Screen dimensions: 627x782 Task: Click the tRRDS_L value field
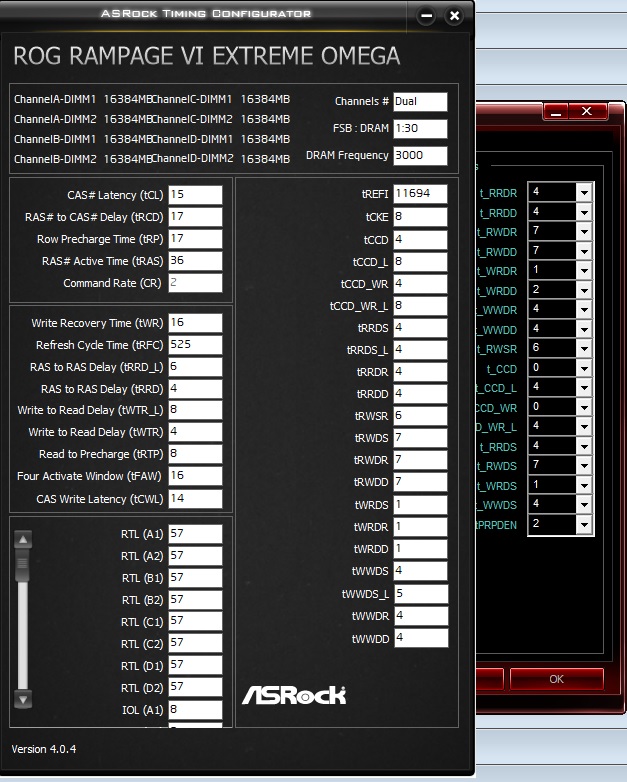pyautogui.click(x=420, y=350)
